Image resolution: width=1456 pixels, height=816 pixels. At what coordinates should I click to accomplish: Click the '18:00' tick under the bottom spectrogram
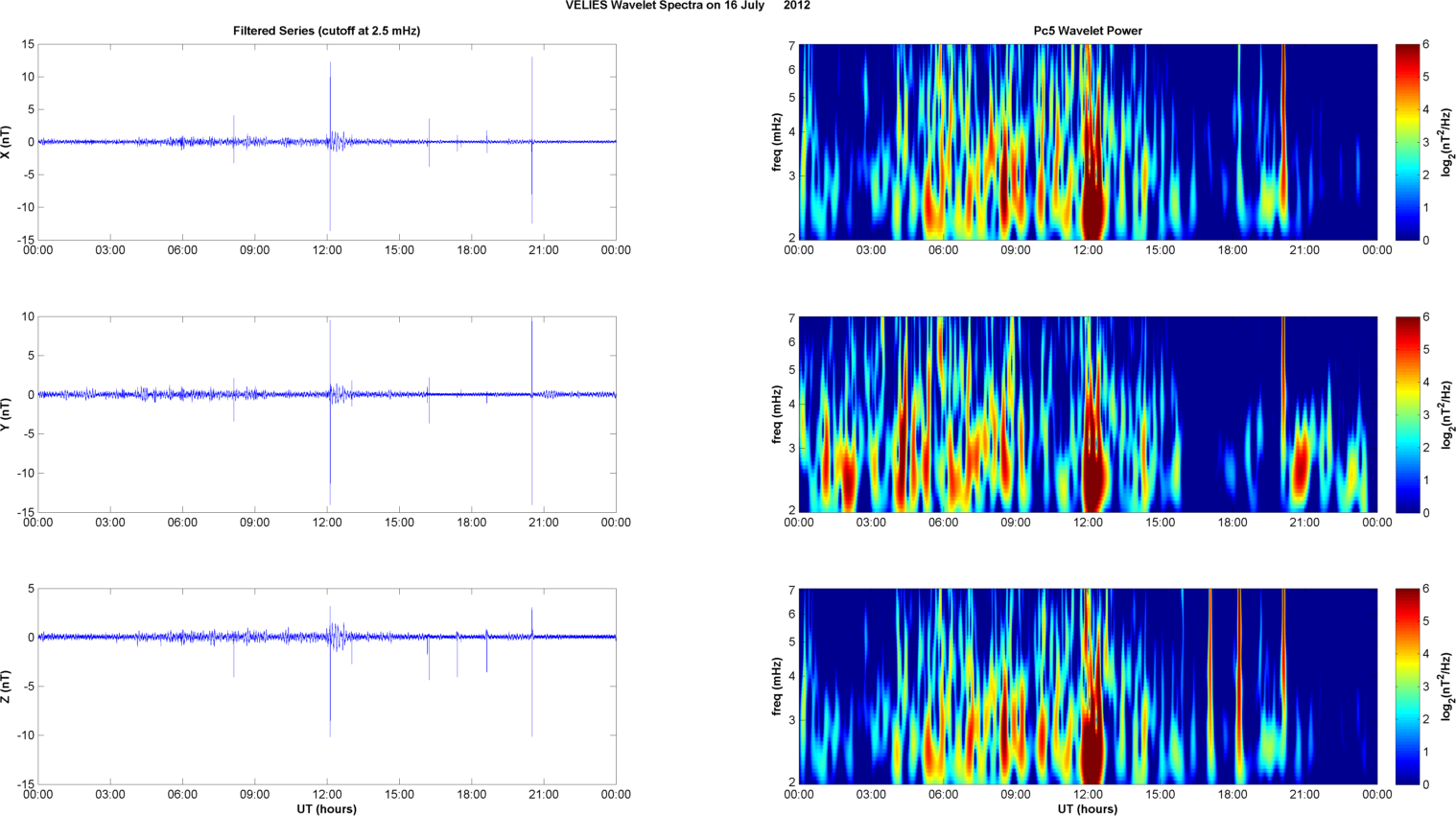click(1233, 795)
